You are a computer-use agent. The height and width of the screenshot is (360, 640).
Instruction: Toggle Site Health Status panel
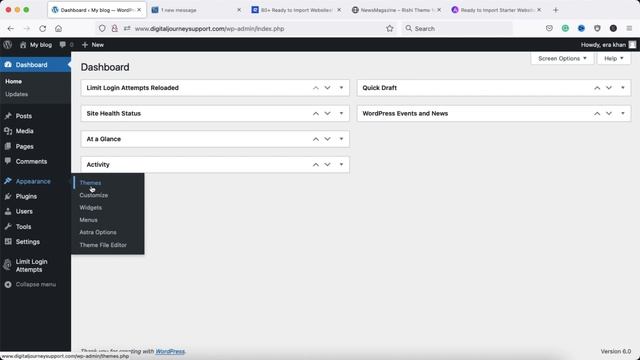pos(341,113)
